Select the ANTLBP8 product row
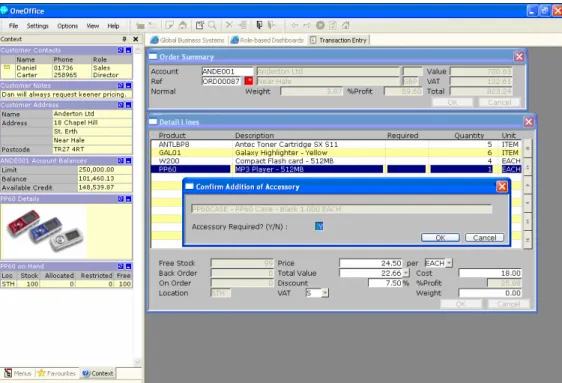This screenshot has width=562, height=383. [336, 144]
